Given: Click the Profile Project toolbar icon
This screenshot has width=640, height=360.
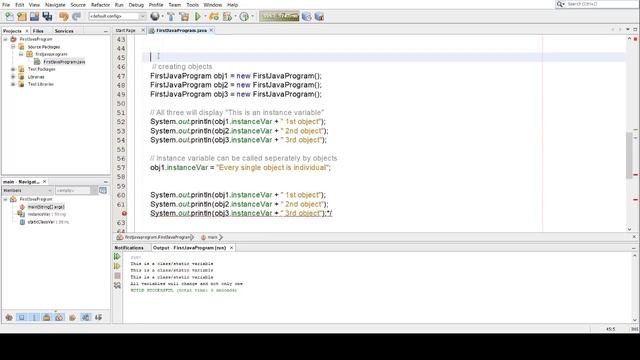Looking at the screenshot, I should click(227, 16).
